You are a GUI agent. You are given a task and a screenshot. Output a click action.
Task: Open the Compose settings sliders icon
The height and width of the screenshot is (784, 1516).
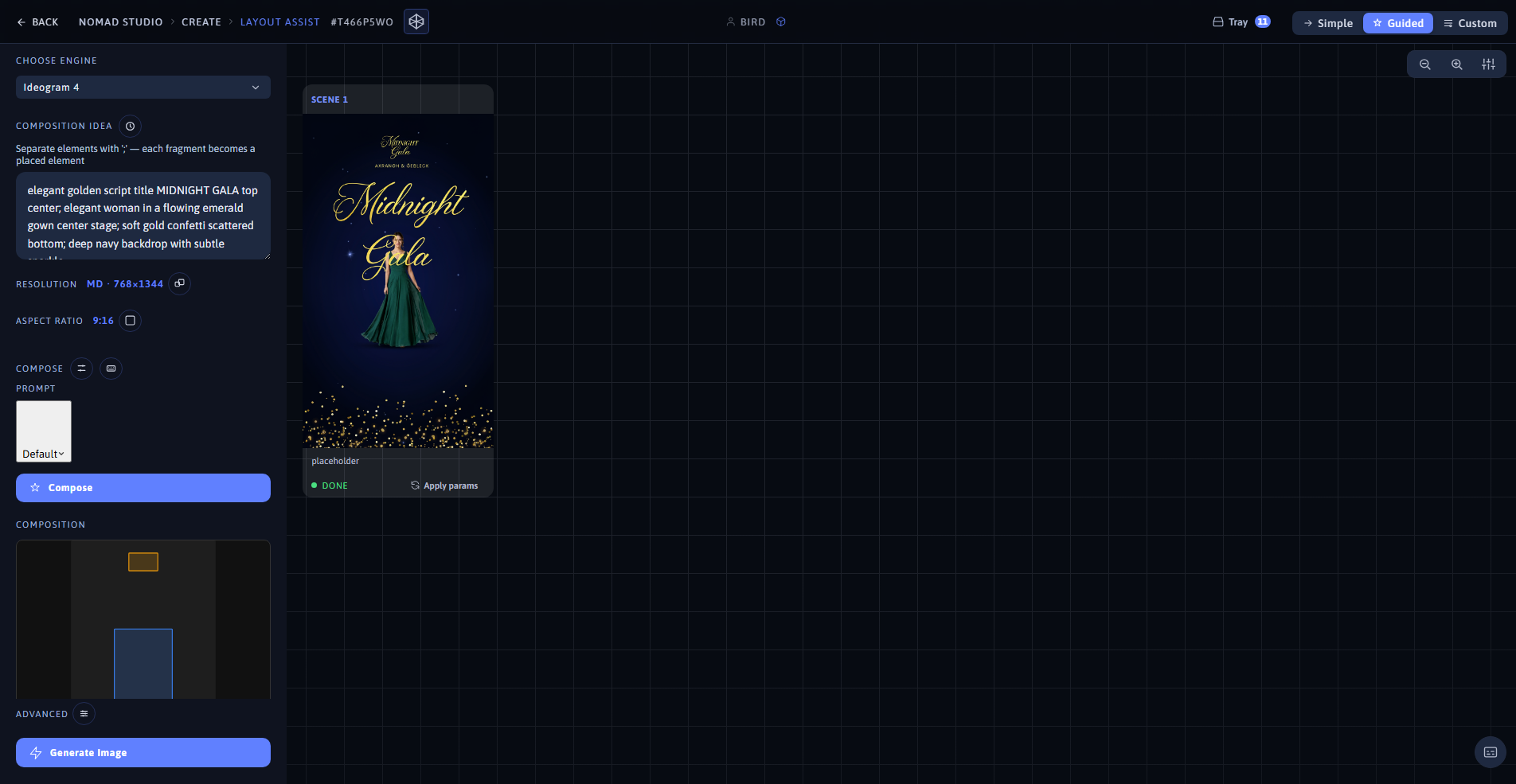tap(81, 369)
